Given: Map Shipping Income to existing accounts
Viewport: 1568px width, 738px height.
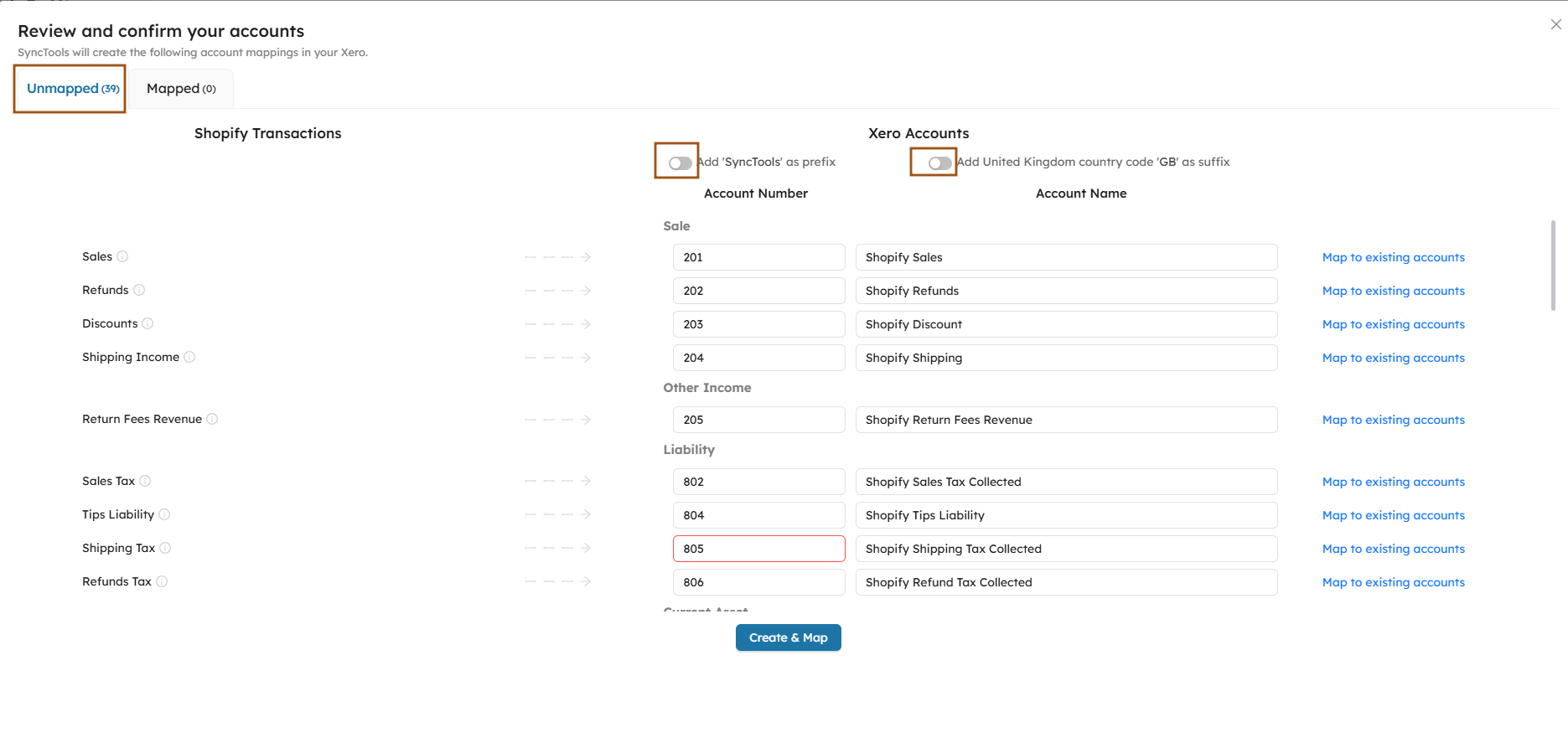Looking at the screenshot, I should click(x=1394, y=358).
